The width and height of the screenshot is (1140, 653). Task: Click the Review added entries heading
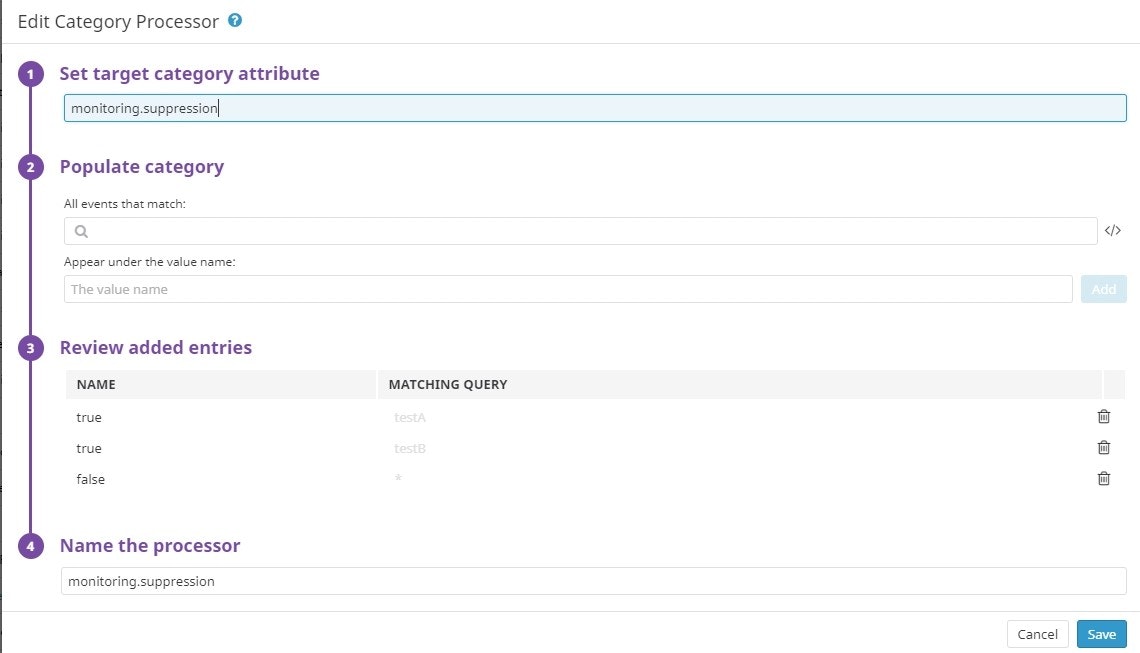pos(156,348)
